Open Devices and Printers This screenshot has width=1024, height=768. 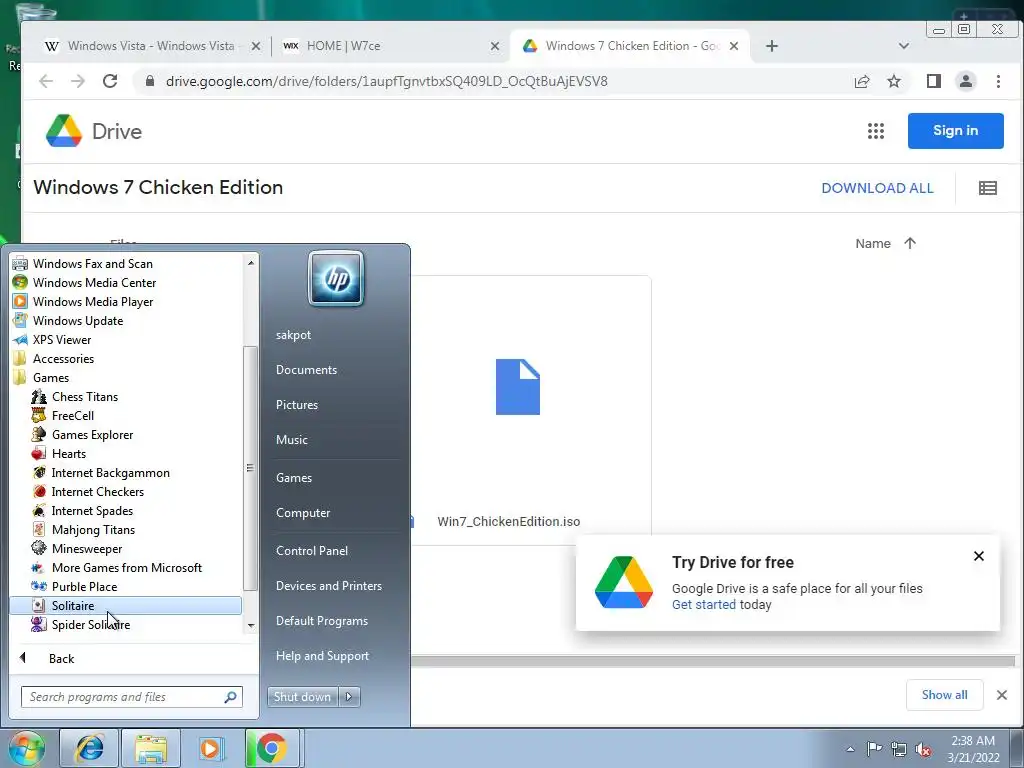pos(328,586)
